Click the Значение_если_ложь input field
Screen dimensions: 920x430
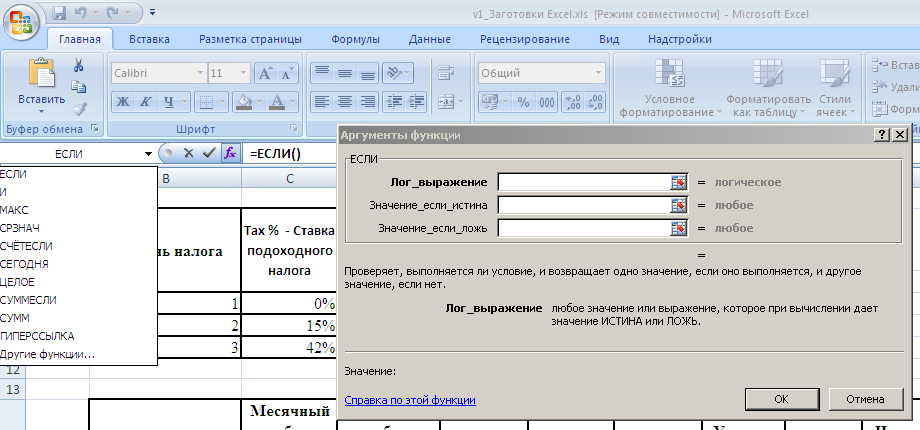[x=584, y=228]
